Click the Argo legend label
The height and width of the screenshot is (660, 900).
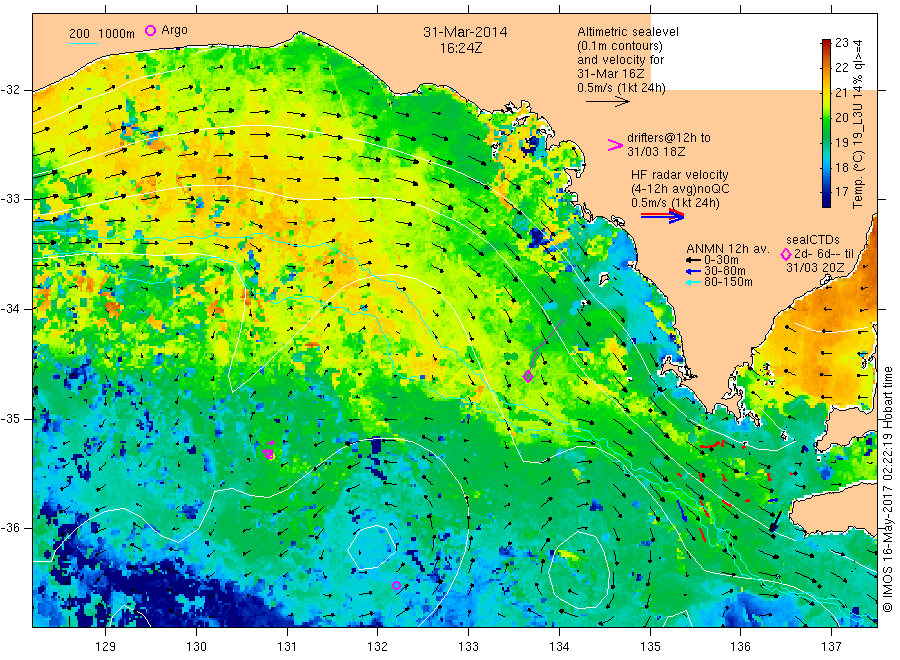[x=174, y=30]
